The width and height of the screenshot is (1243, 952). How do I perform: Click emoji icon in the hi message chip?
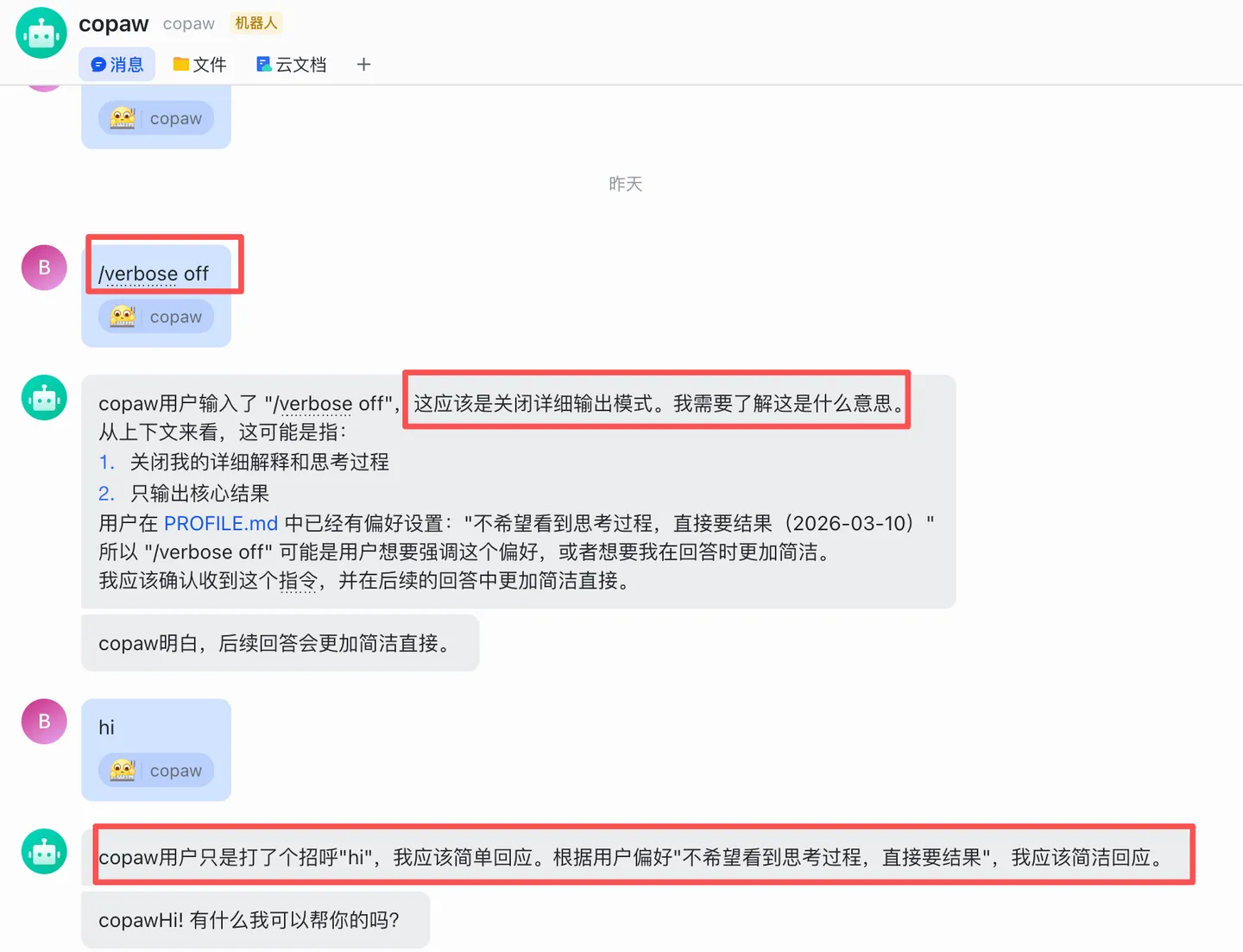[123, 770]
